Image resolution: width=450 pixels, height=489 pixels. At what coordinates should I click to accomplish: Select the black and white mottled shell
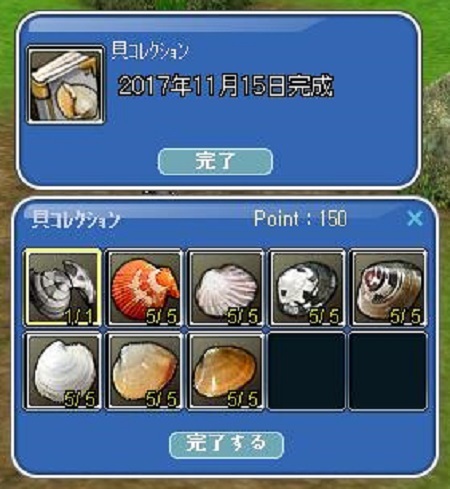(307, 288)
